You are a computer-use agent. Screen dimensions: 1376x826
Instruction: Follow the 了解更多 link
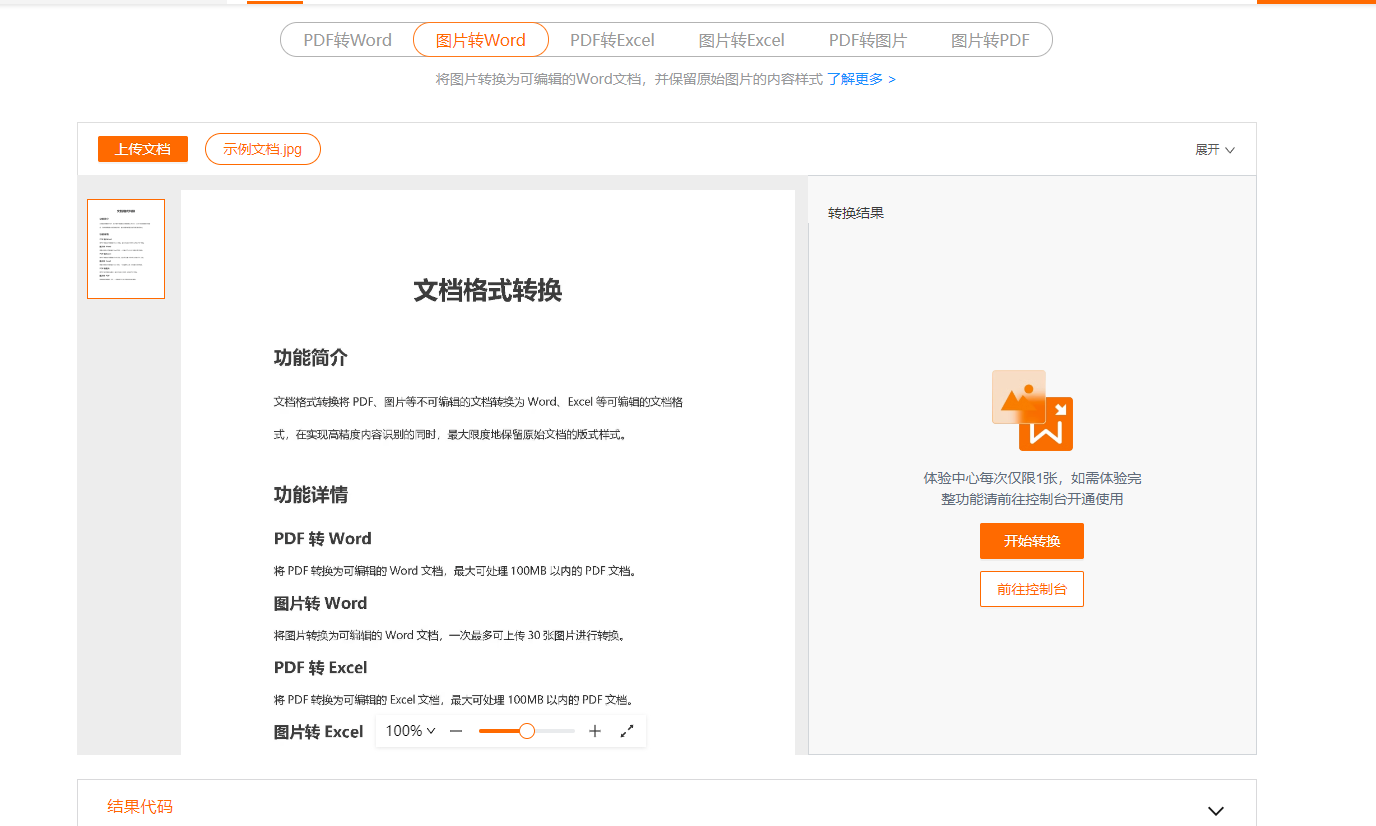pyautogui.click(x=861, y=79)
